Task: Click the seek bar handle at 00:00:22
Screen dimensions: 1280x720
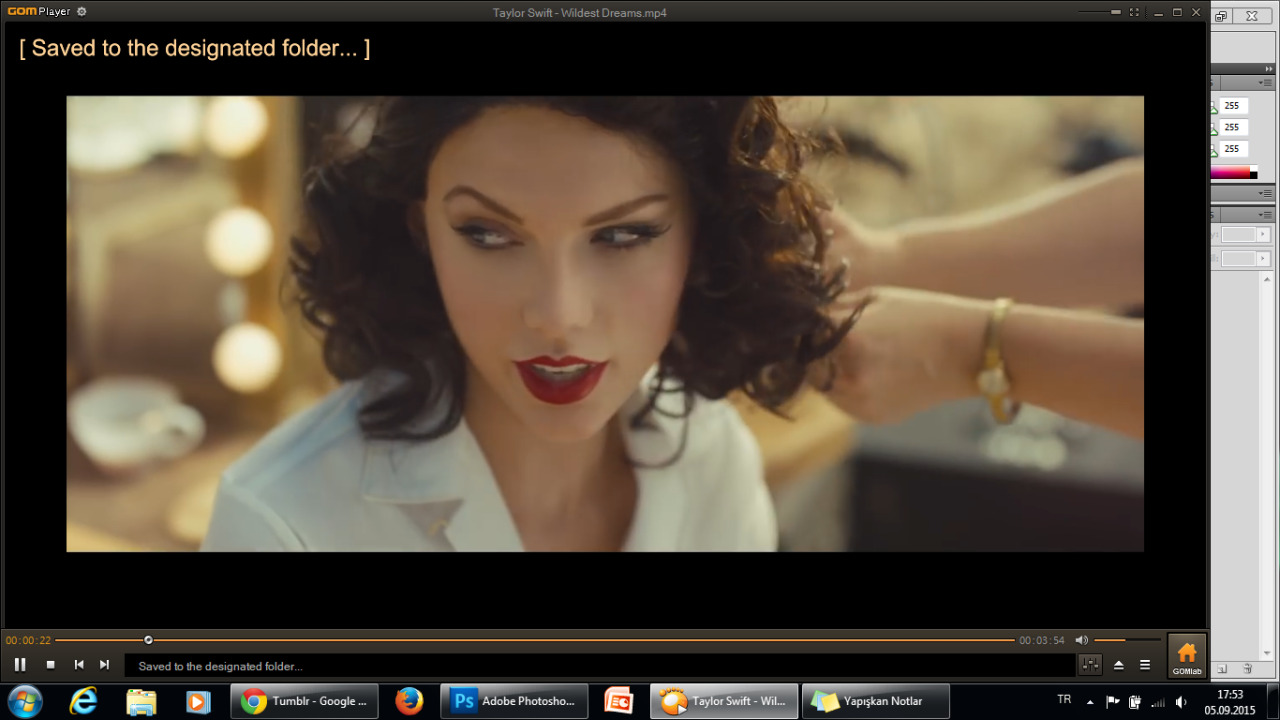Action: 148,640
